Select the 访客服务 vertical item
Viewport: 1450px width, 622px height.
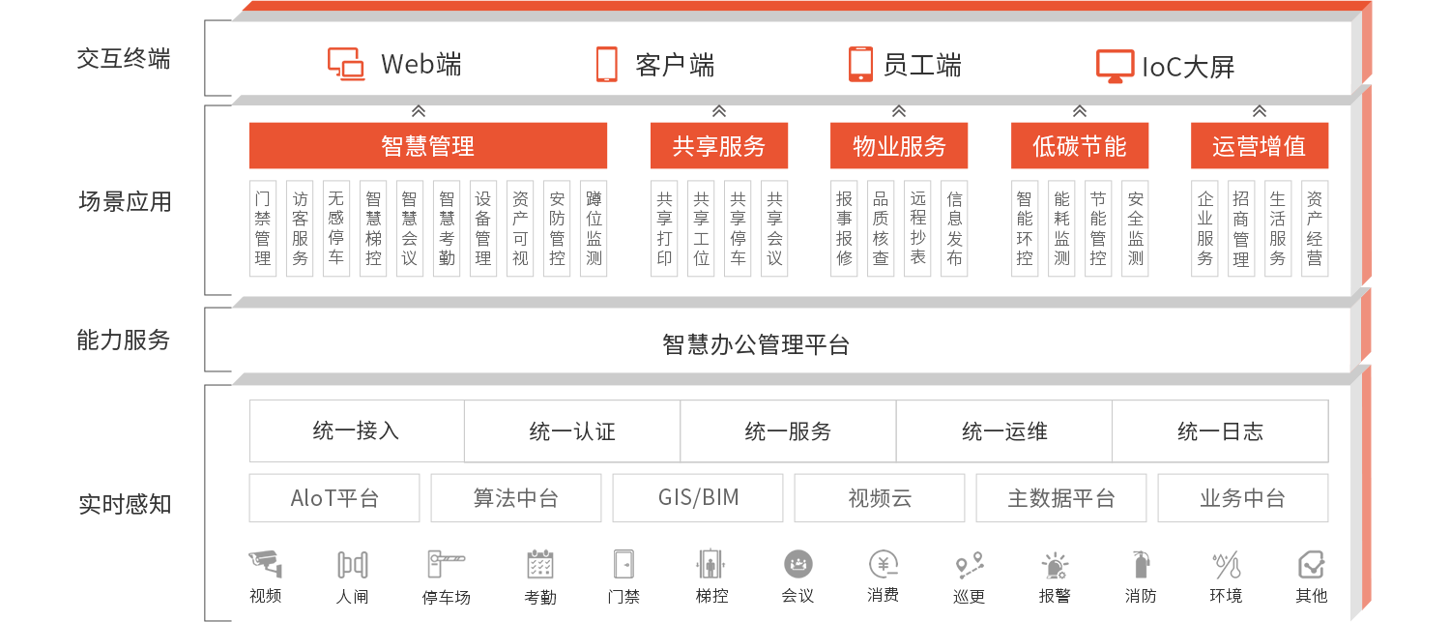point(300,228)
